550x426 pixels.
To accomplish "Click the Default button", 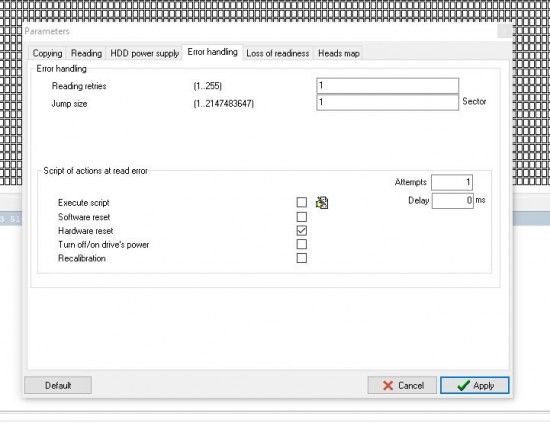I will (58, 385).
